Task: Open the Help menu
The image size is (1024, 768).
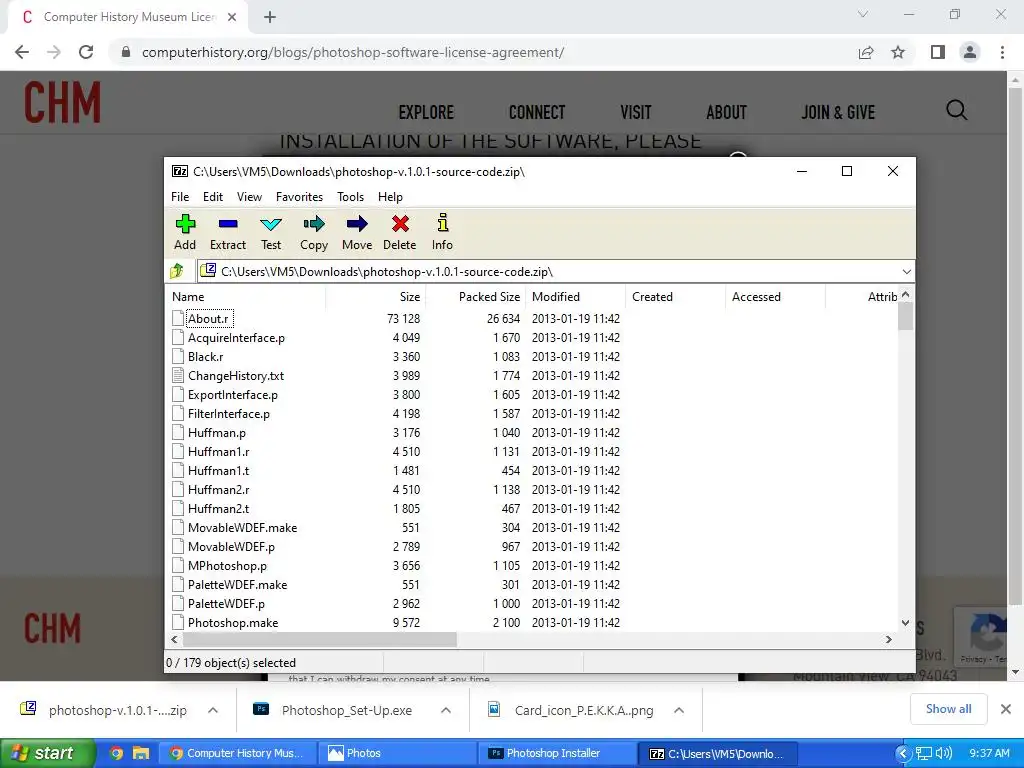Action: click(391, 197)
